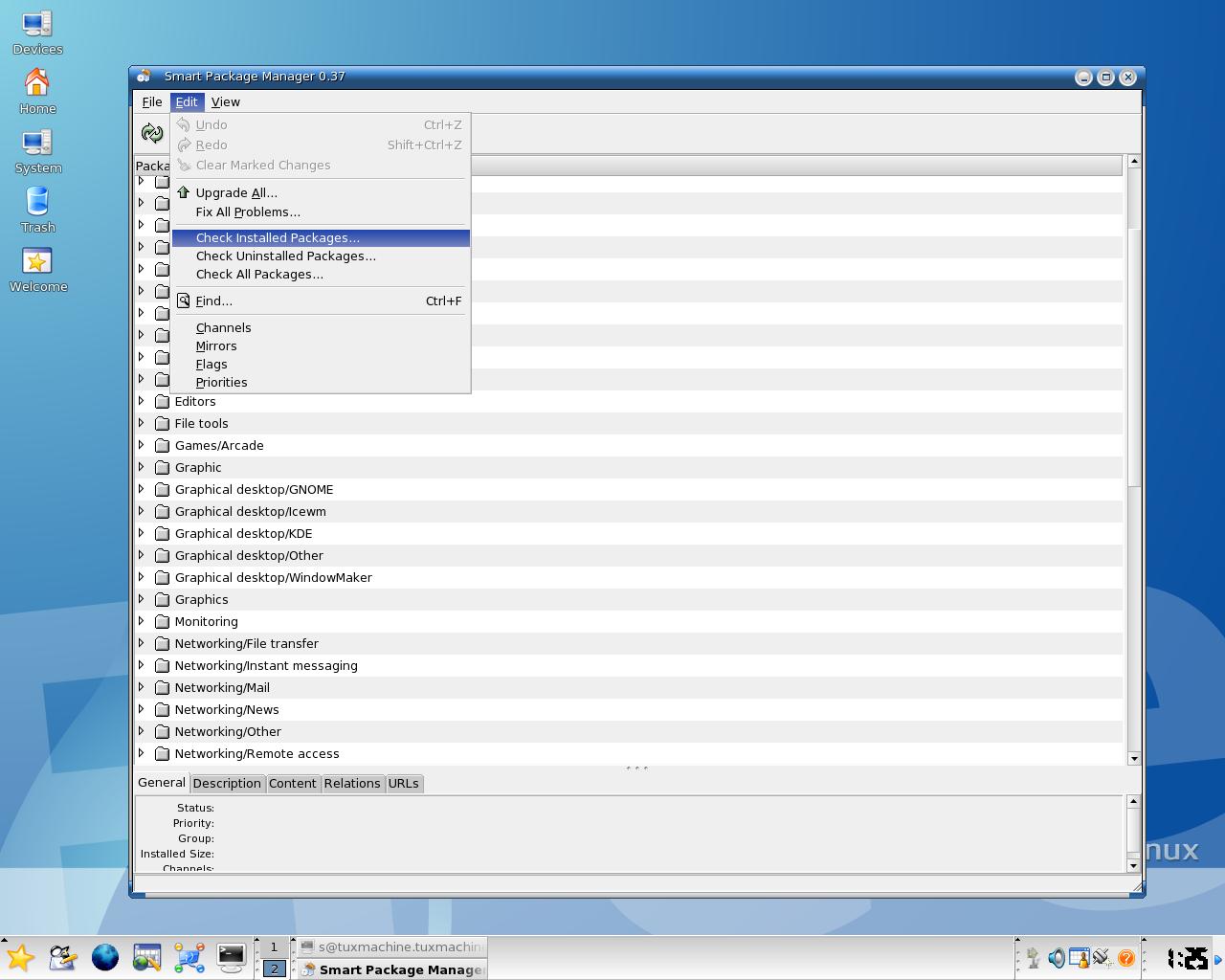Expand the Editors group
This screenshot has height=980, width=1225.
tap(142, 401)
